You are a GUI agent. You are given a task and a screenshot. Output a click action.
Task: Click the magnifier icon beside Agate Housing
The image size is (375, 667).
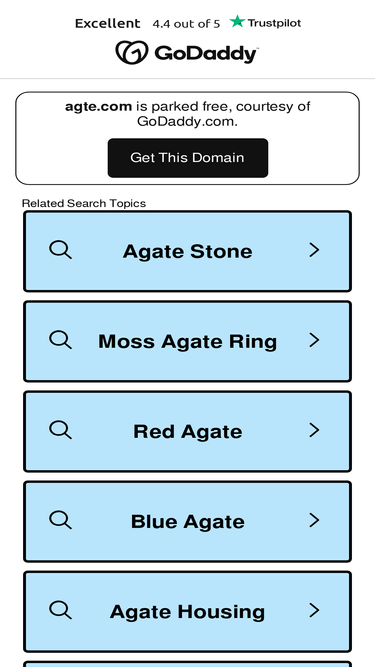[60, 610]
